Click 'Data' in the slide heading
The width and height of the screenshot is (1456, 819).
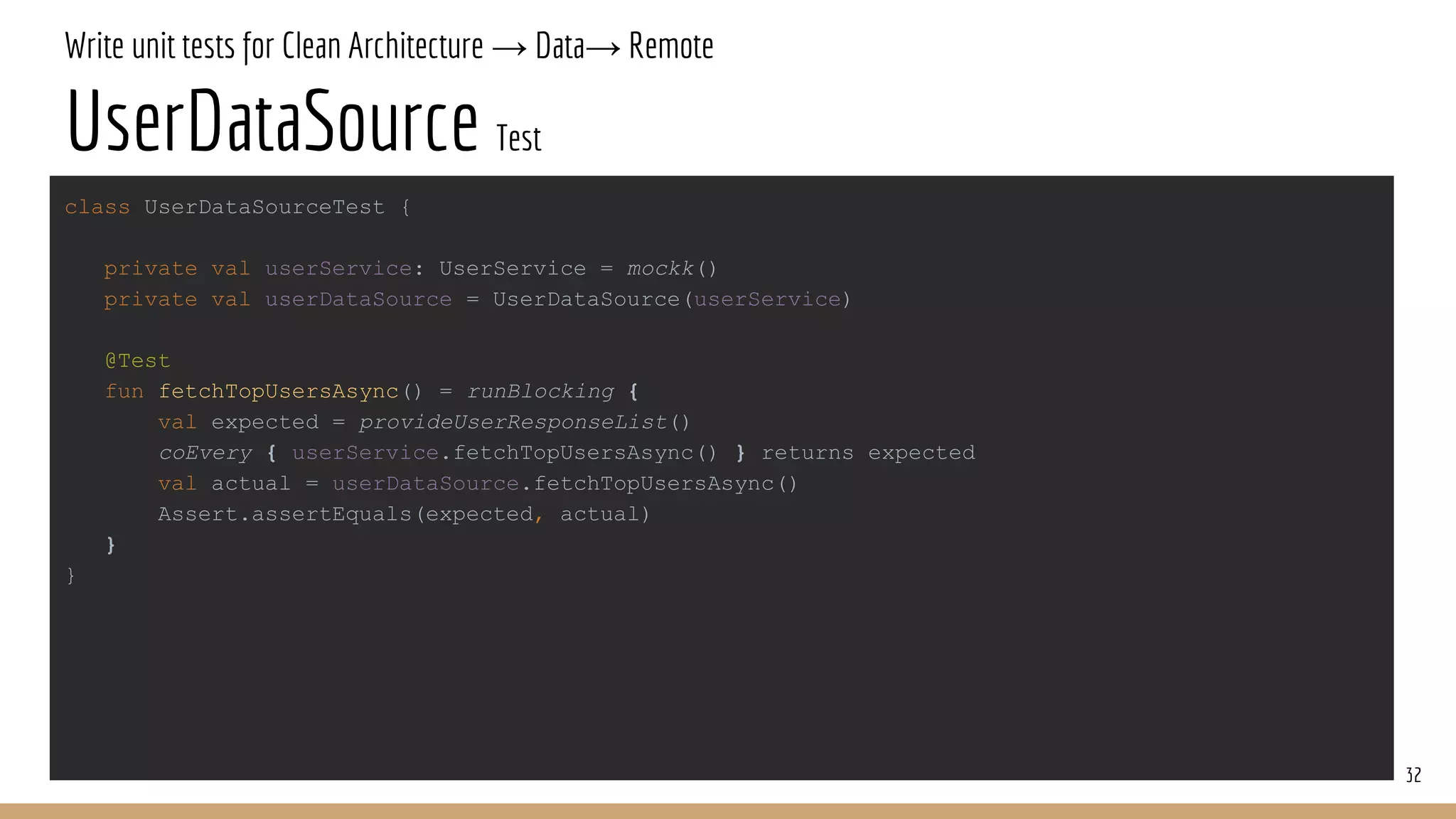tap(560, 47)
